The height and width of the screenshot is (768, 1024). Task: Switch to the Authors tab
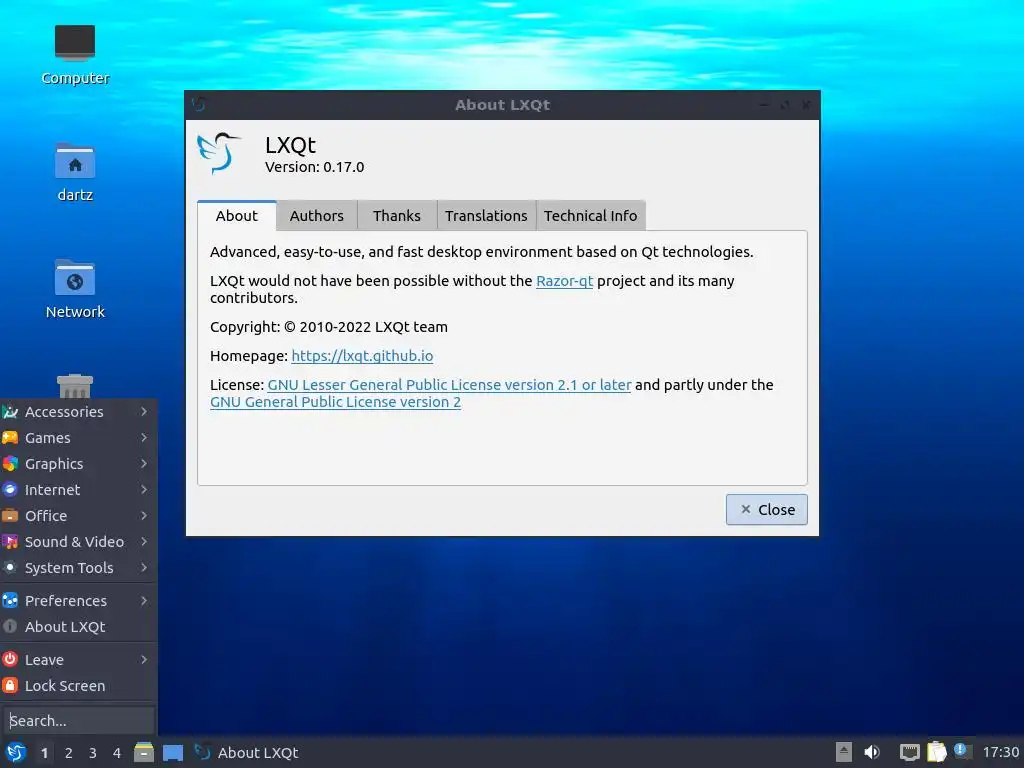point(317,216)
